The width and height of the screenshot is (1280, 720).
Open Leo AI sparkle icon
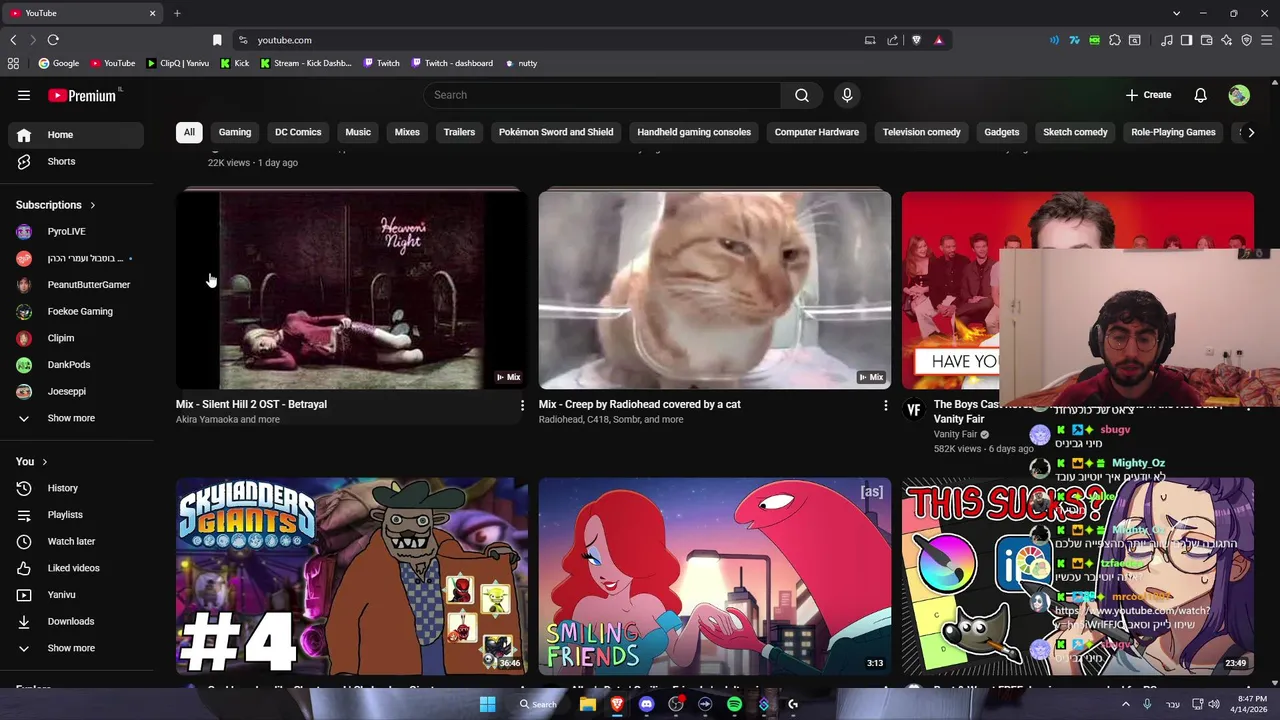click(1227, 40)
